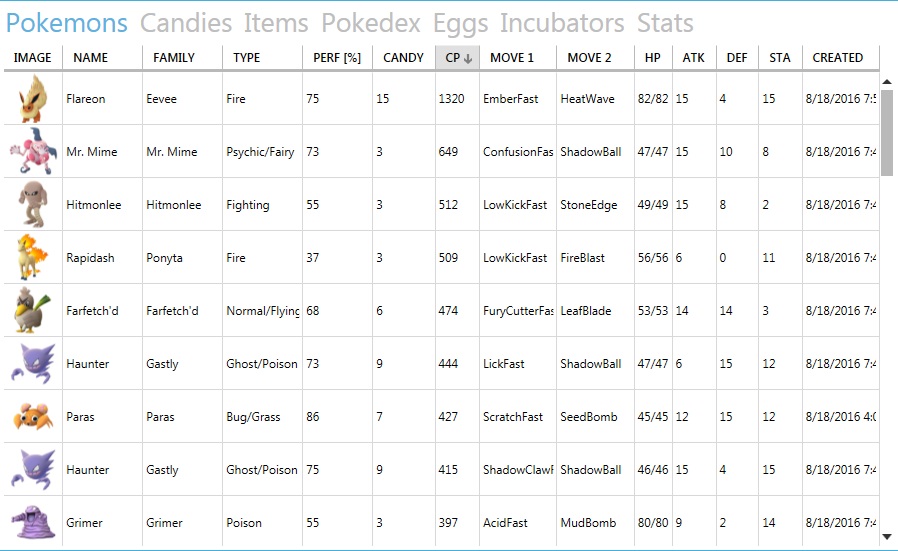Click the Hitmonlee Pokemon icon
This screenshot has height=551, width=898.
click(33, 204)
